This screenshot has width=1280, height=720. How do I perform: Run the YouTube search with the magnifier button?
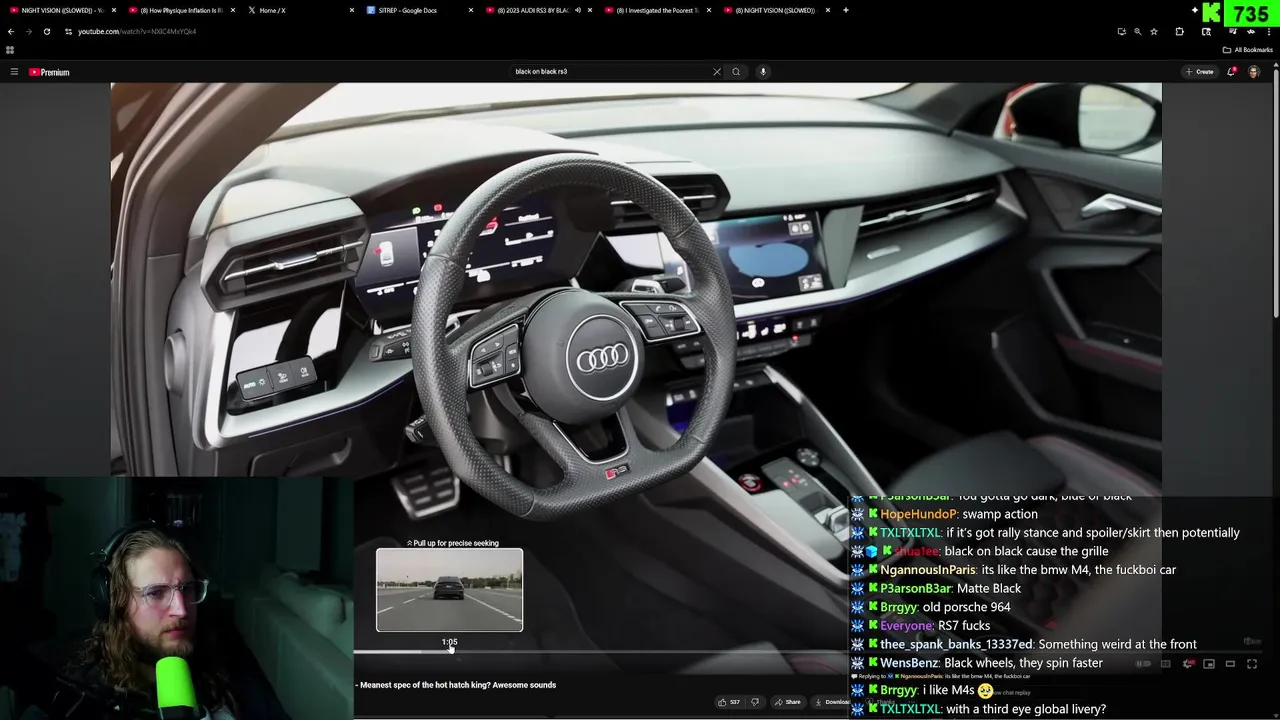736,72
